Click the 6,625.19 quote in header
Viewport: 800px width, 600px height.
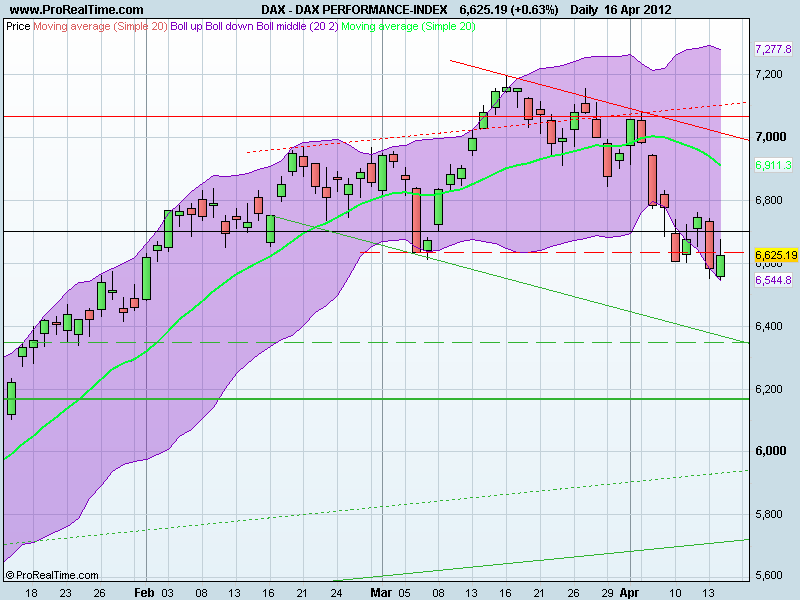[x=483, y=10]
